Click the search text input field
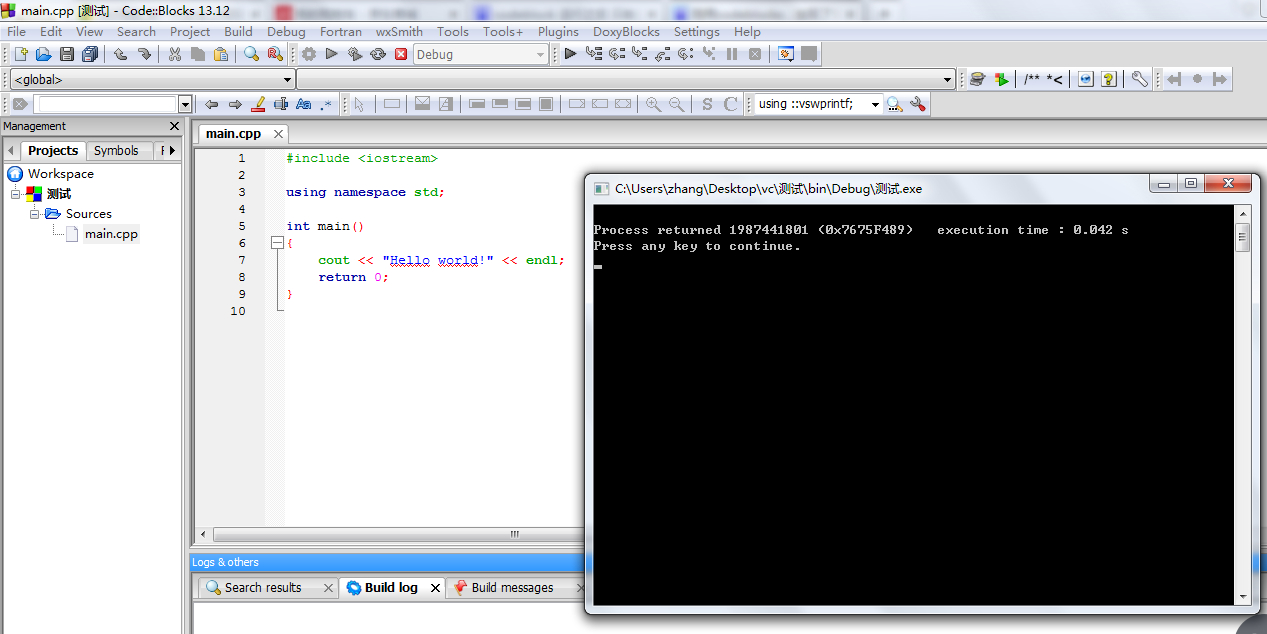The height and width of the screenshot is (634, 1267). tap(105, 104)
